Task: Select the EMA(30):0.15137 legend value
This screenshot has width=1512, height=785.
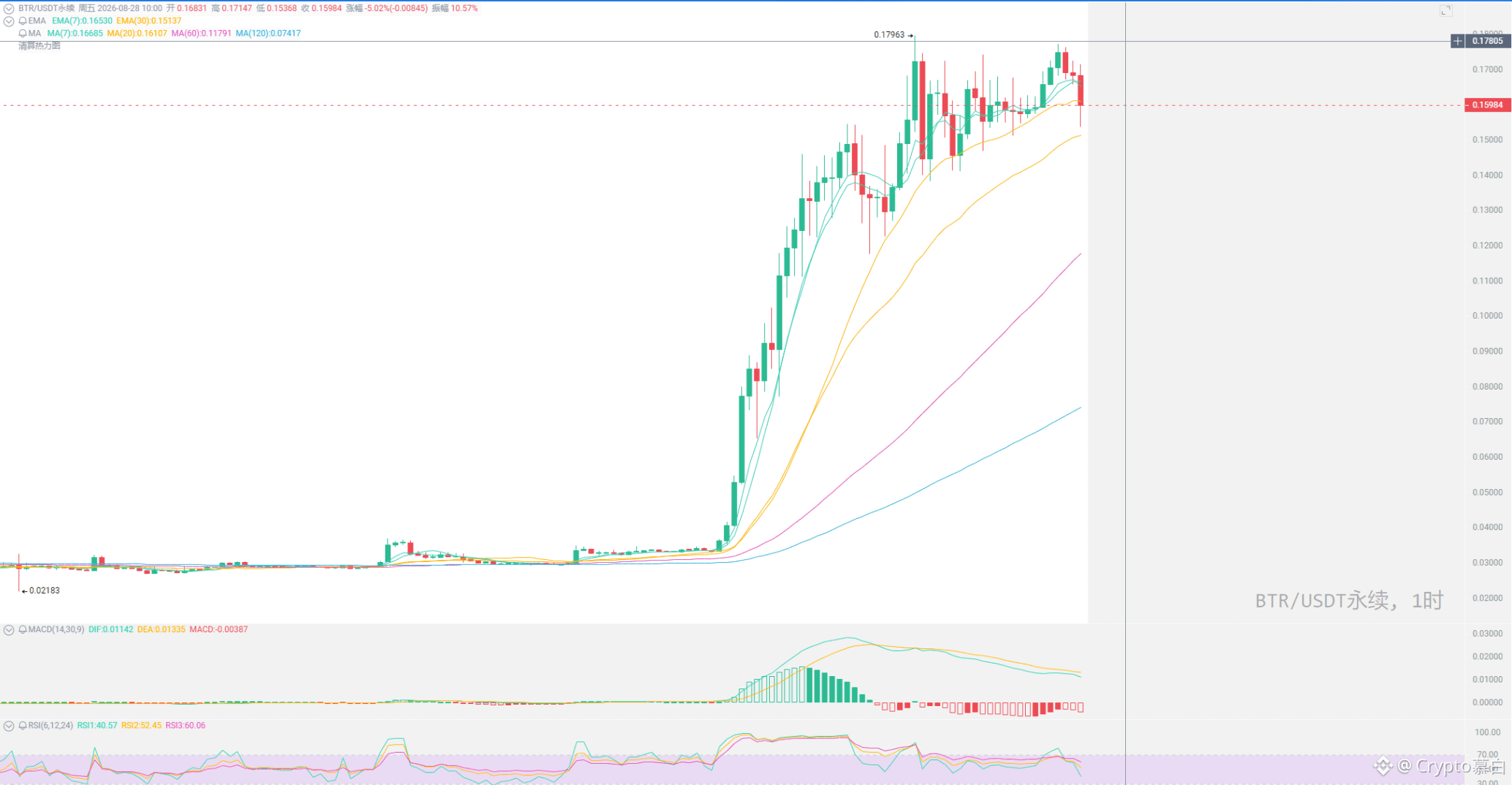Action: (x=148, y=21)
